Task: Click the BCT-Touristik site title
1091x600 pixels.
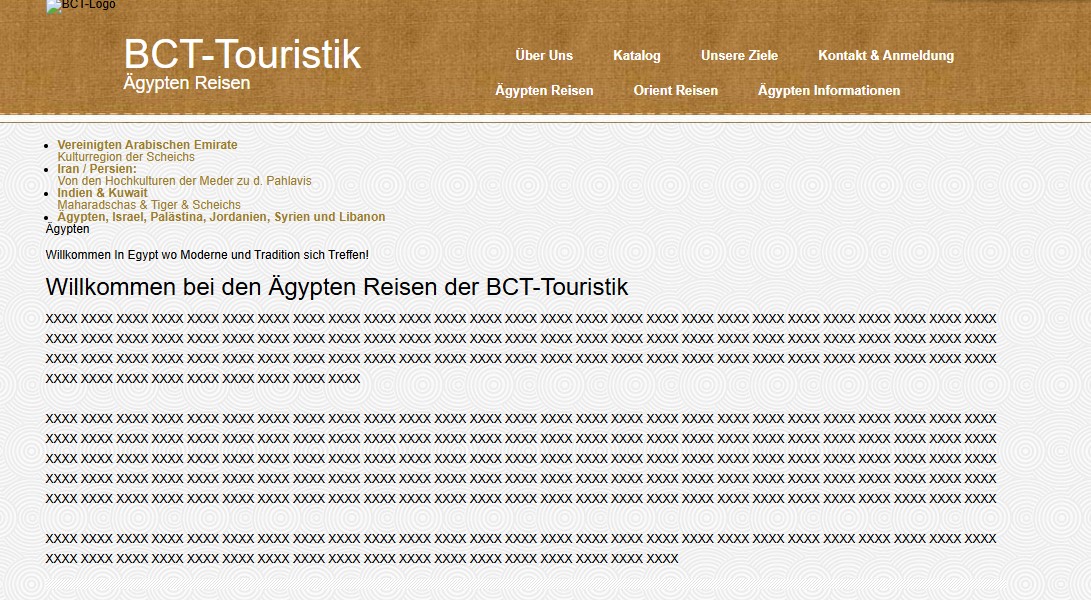Action: (242, 54)
